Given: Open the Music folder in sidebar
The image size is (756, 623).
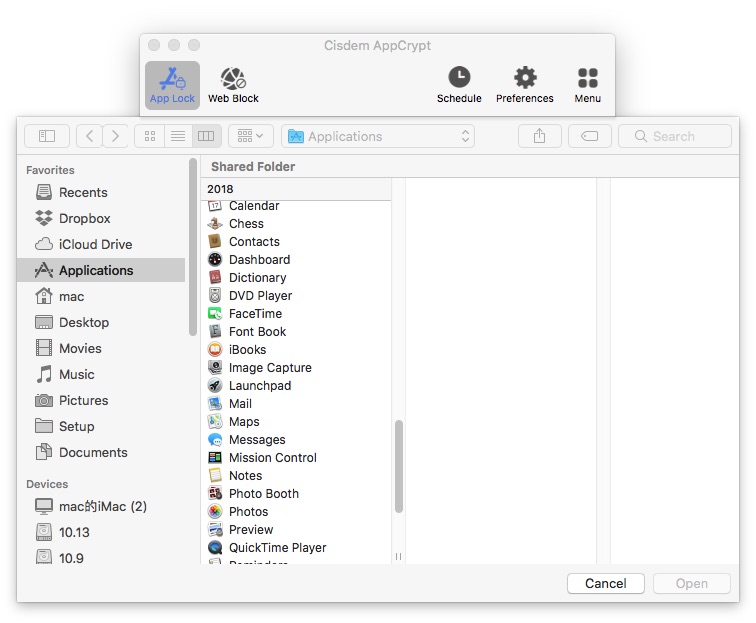Looking at the screenshot, I should click(101, 375).
